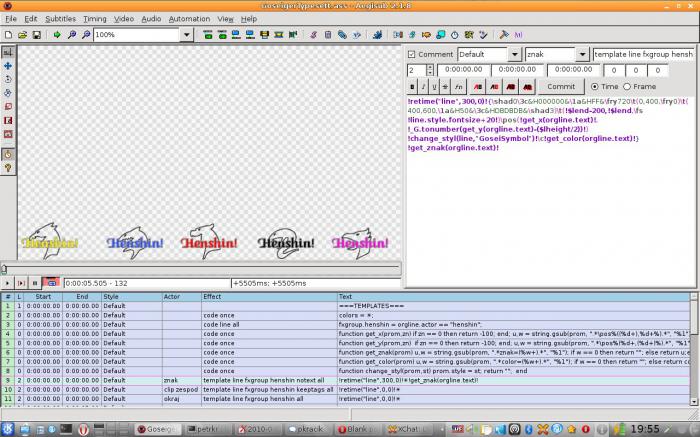Open the KDE application launcher menu
Screen dimensions: 700x437
pyautogui.click(x=8, y=429)
